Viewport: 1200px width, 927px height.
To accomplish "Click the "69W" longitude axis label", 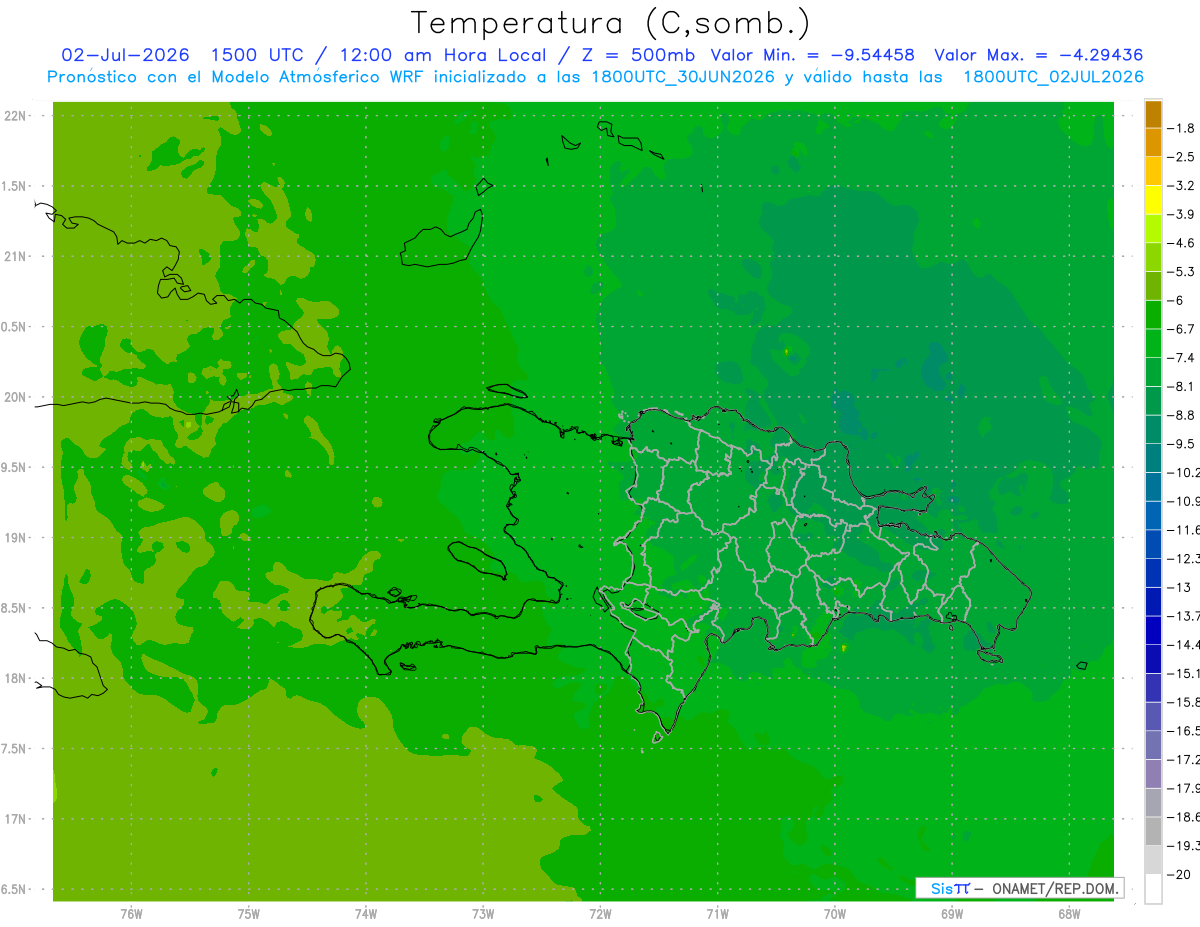I will [x=952, y=913].
